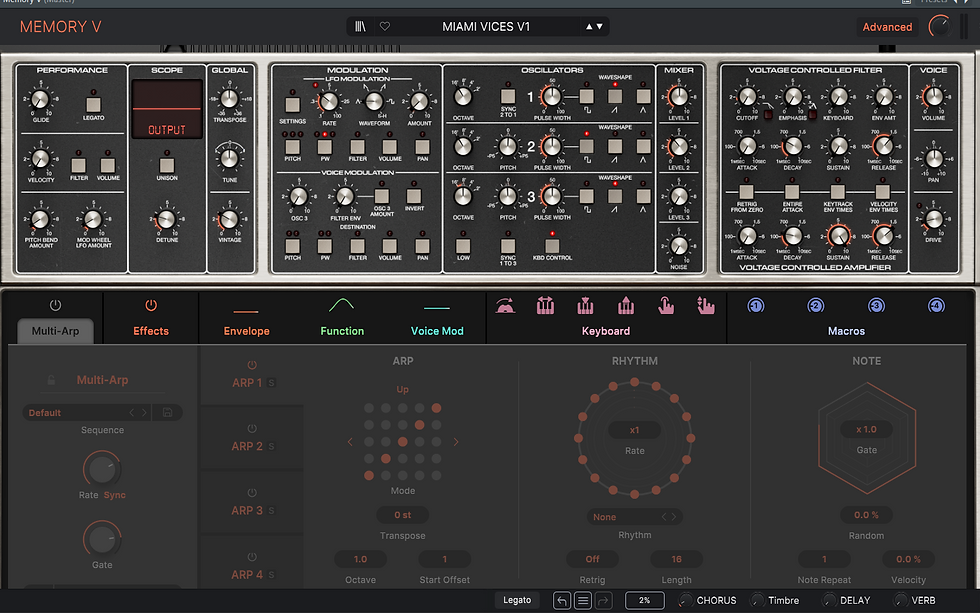
Task: Click the Multi-Arp lock icon
Action: click(51, 380)
